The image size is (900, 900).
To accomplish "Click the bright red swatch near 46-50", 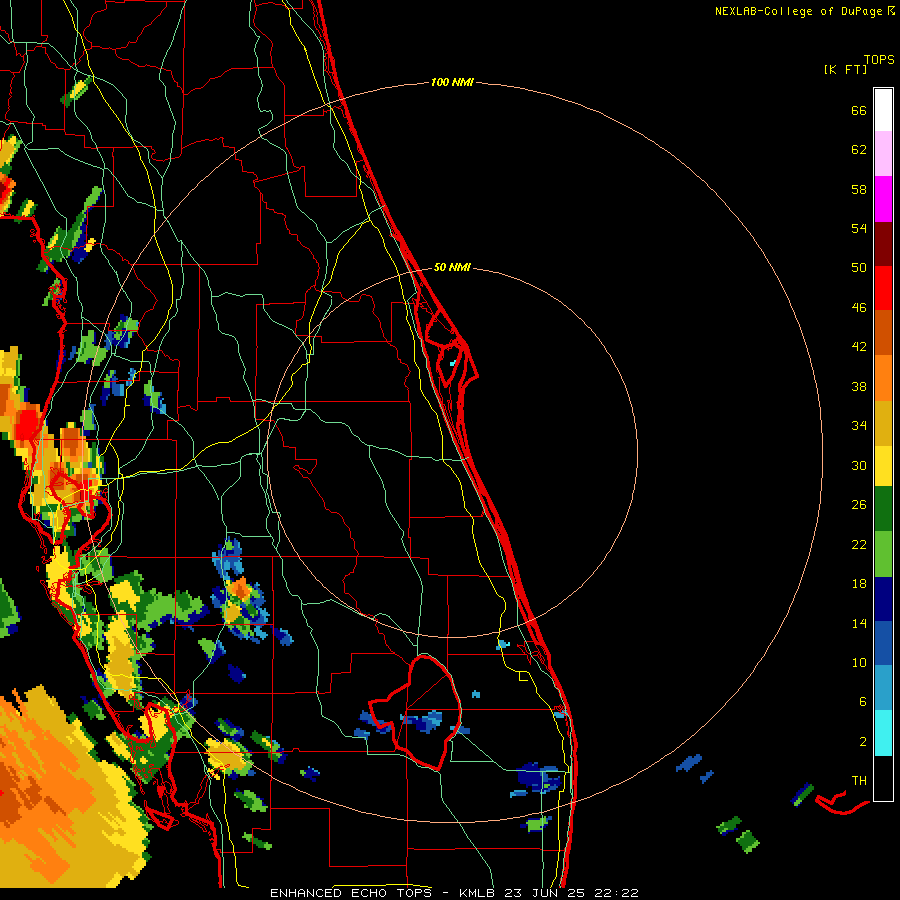I will [x=883, y=288].
